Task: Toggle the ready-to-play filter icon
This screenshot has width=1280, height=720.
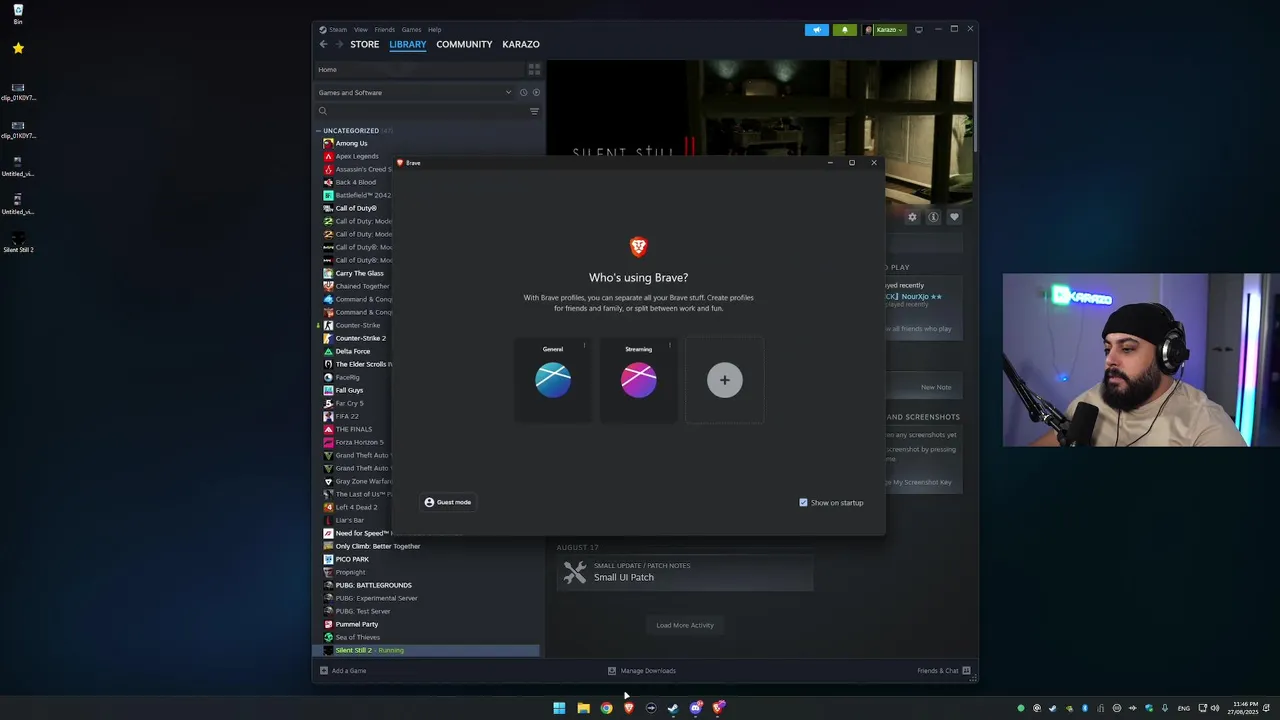Action: [x=536, y=92]
